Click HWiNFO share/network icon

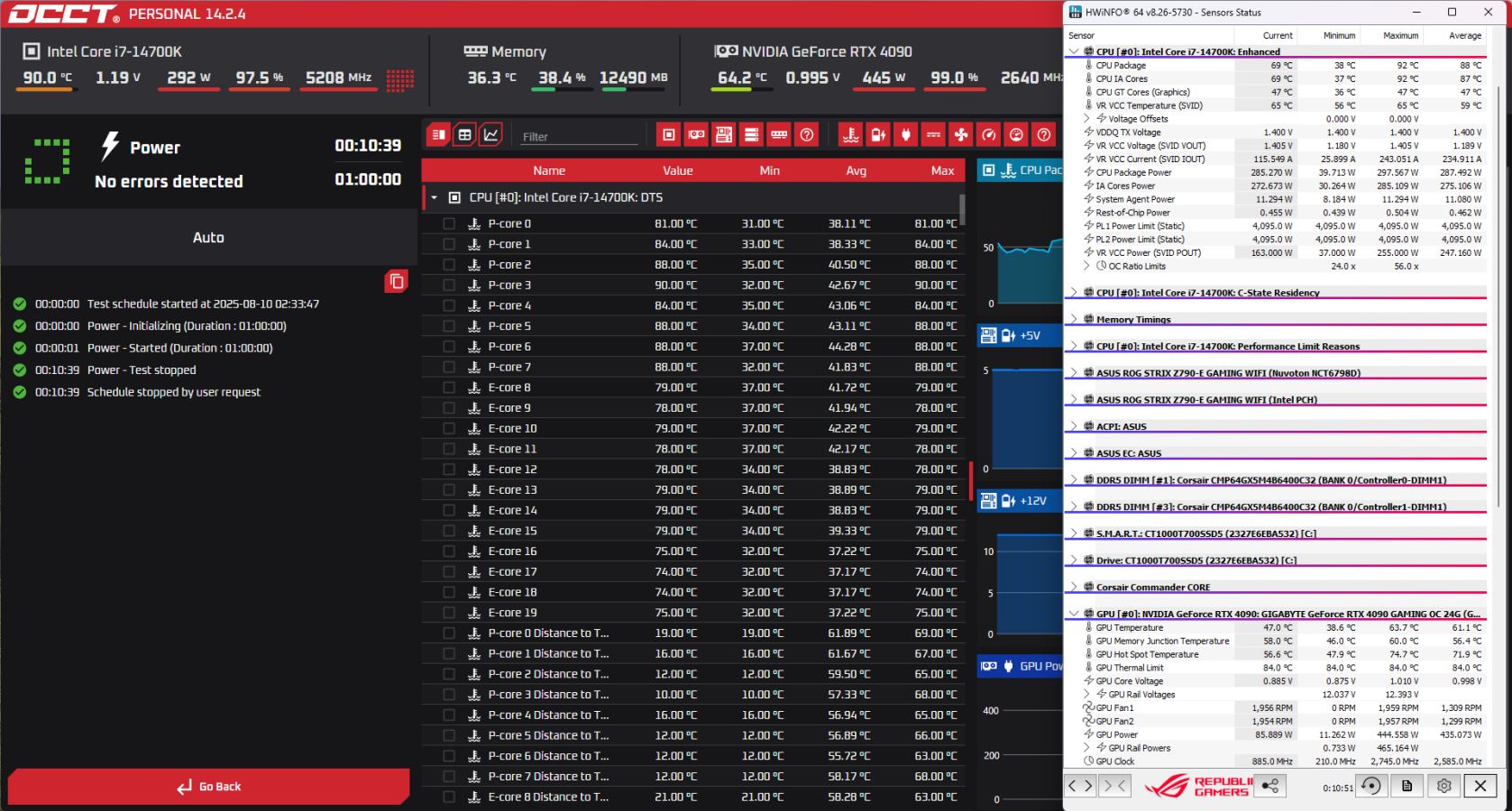point(1269,786)
